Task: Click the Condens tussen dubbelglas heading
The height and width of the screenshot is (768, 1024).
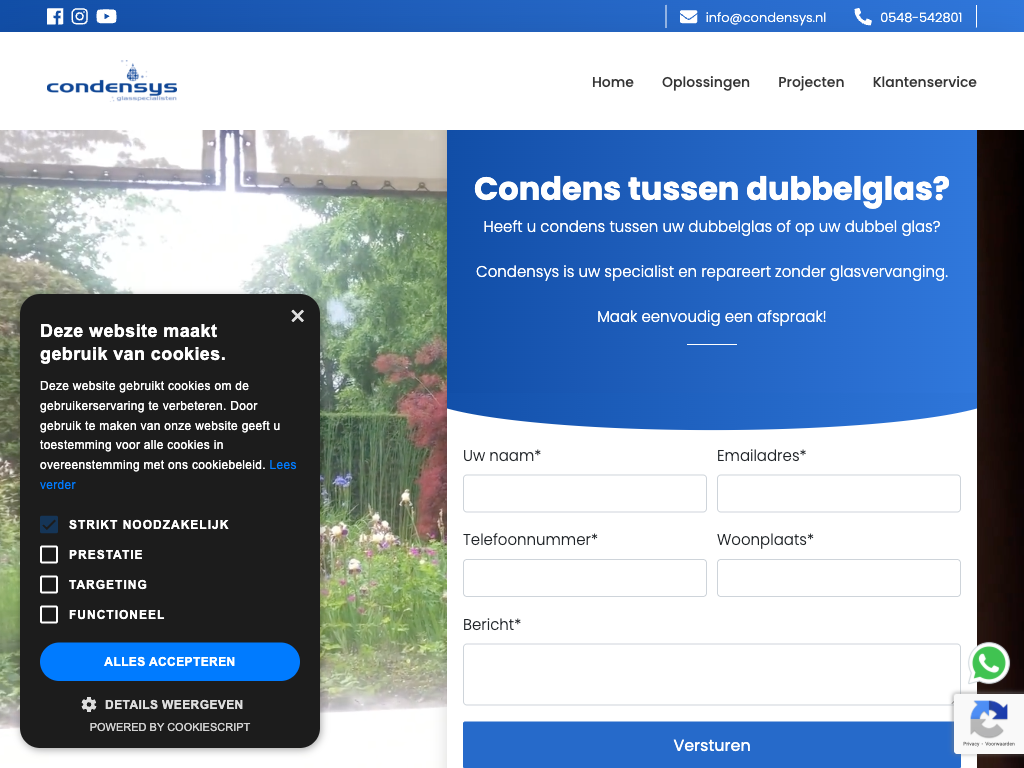Action: pyautogui.click(x=712, y=189)
